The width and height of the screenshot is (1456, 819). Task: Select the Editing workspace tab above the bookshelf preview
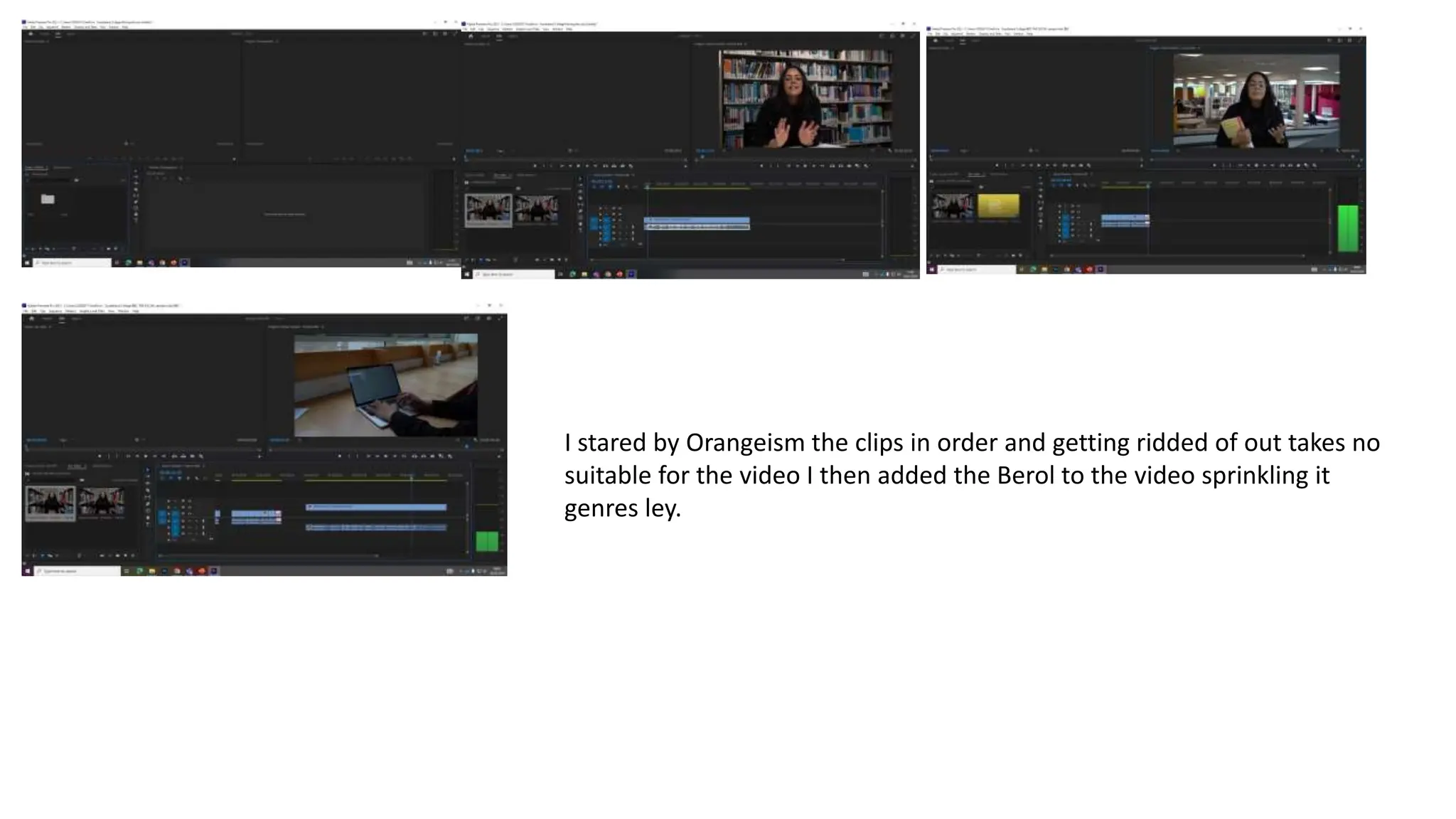[x=499, y=36]
